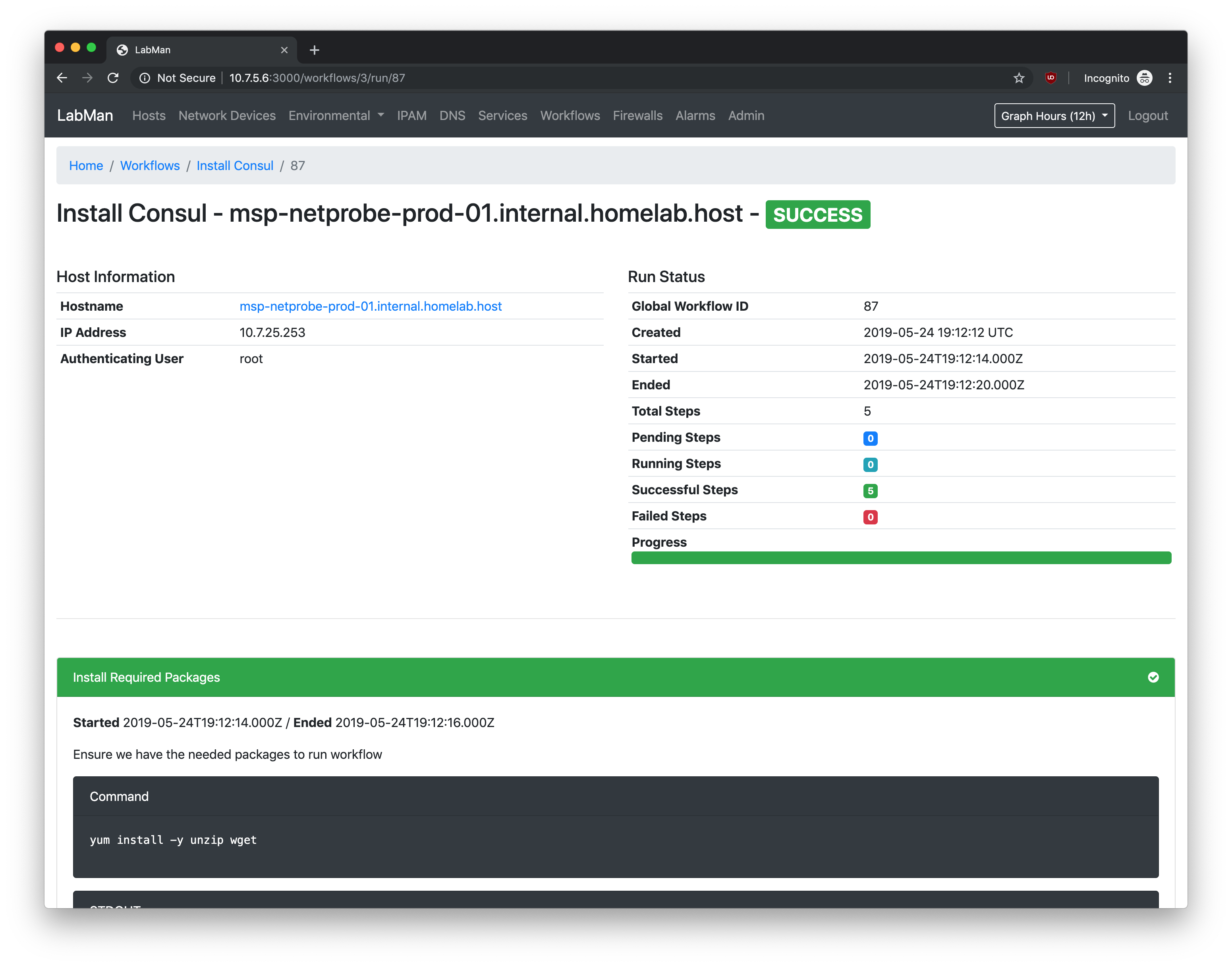Click the success checkmark on Install Required Packages
The image size is (1232, 967).
coord(1153,677)
